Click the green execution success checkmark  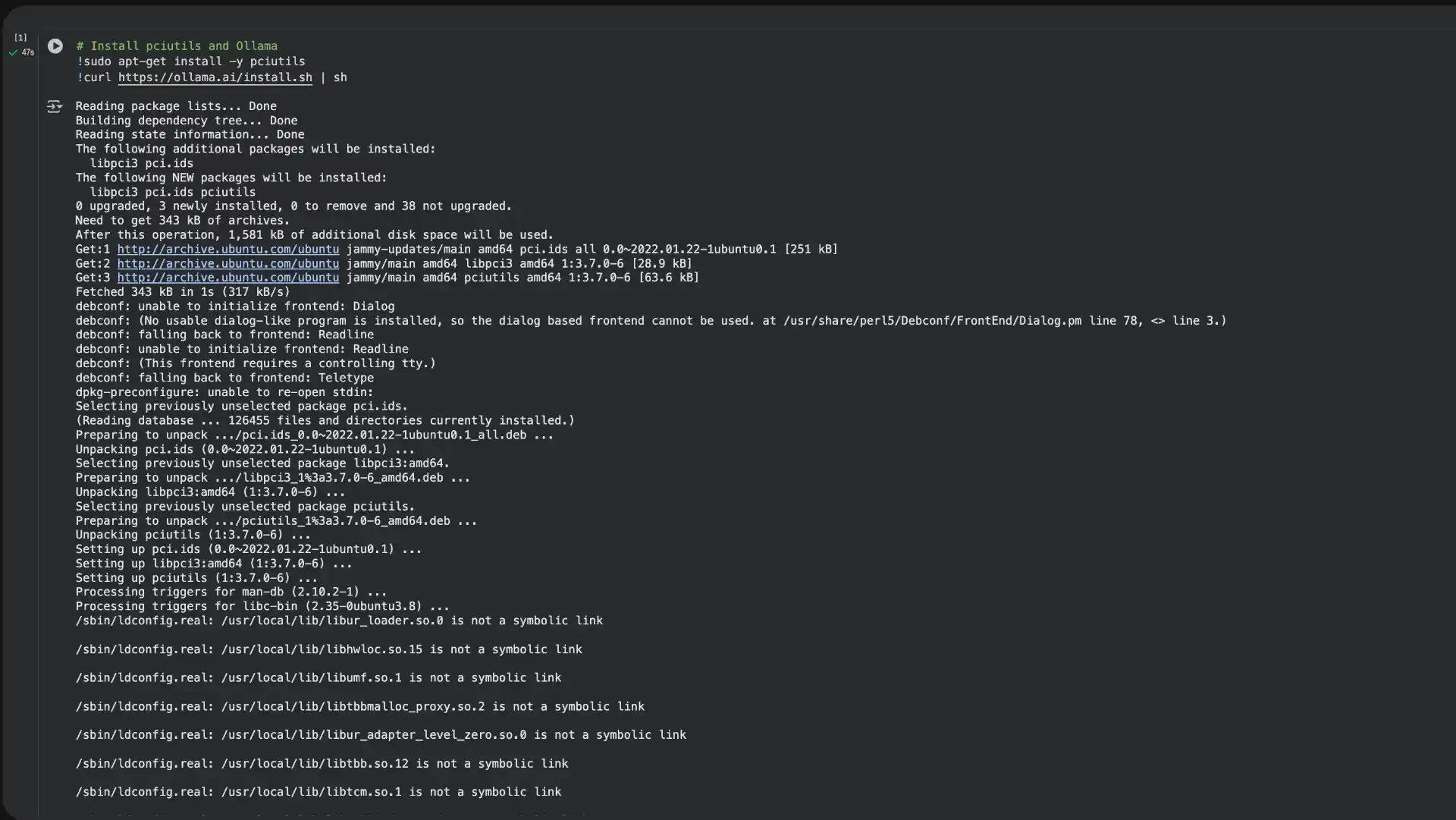(13, 53)
